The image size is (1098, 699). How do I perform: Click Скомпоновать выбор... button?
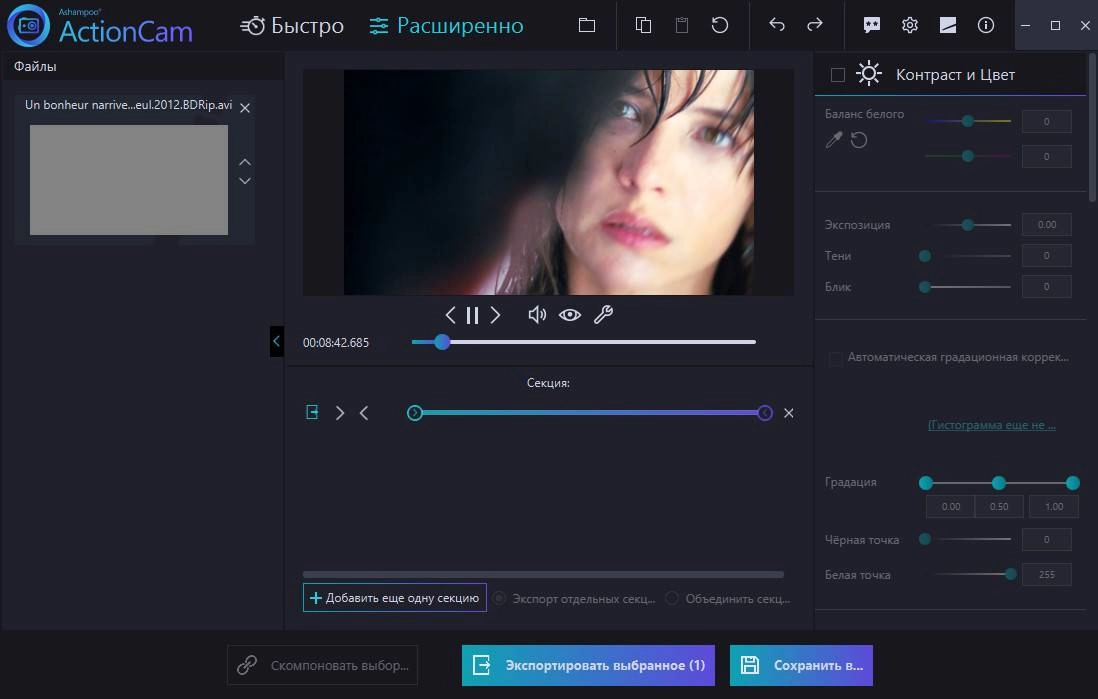[x=322, y=665]
